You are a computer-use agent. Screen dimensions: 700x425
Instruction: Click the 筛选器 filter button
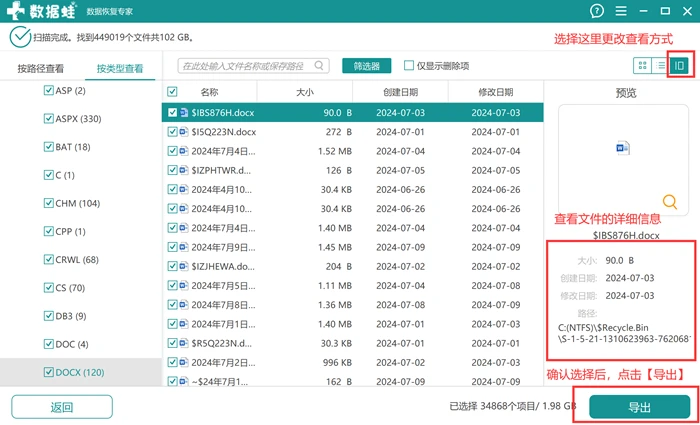pos(367,66)
